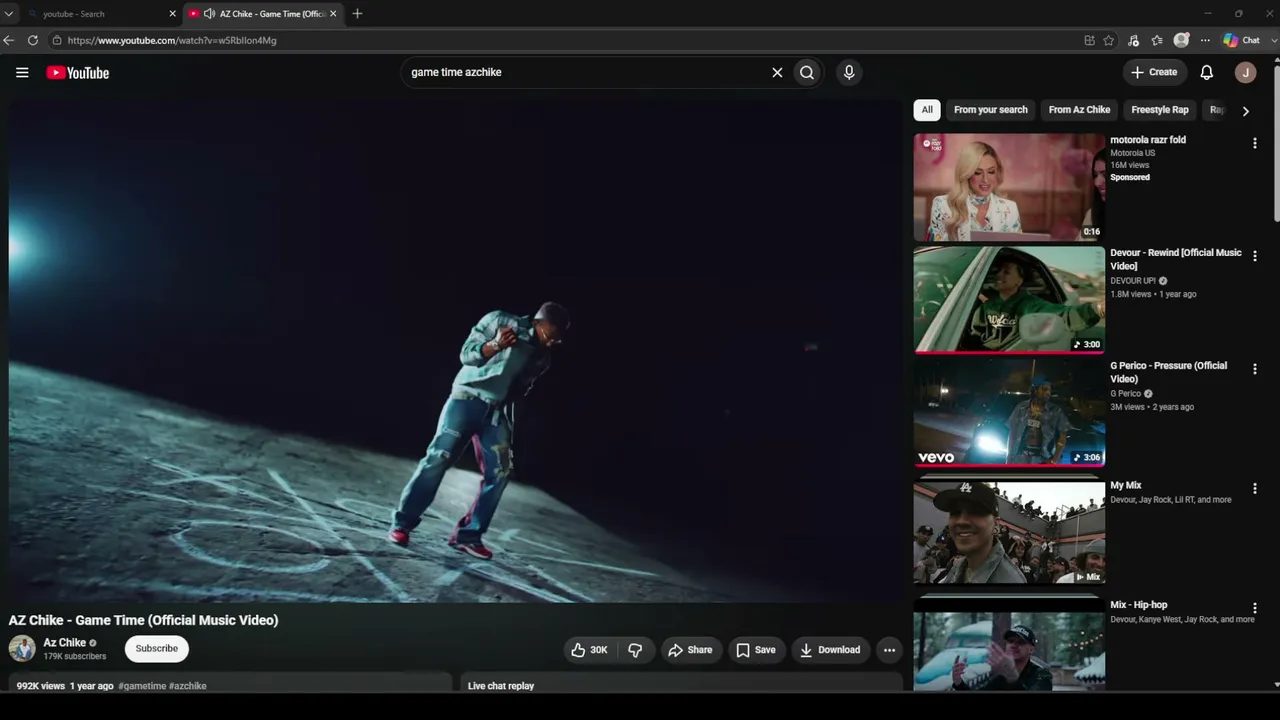Screen dimensions: 1280x720
Task: Start voice search with the microphone
Action: click(849, 72)
